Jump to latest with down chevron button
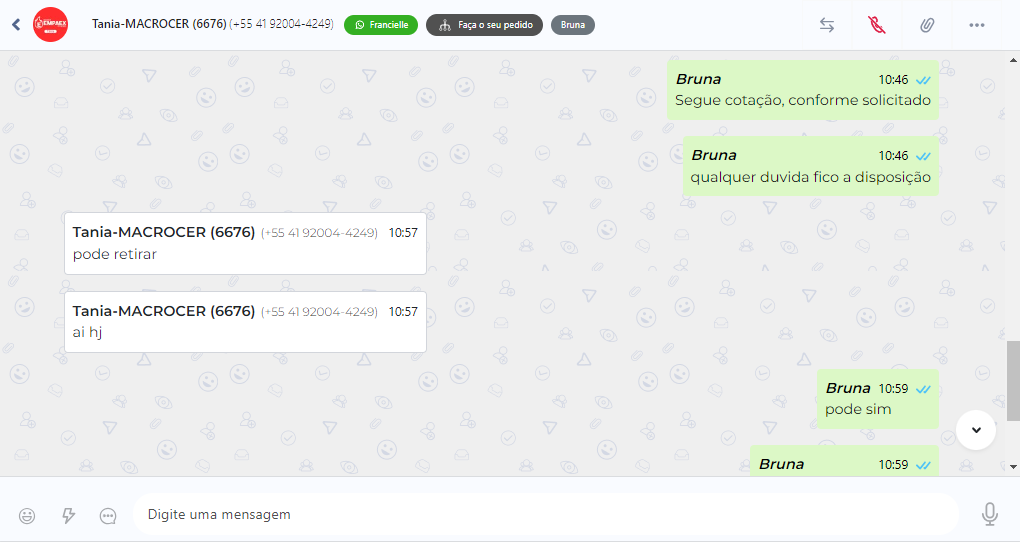The width and height of the screenshot is (1020, 542). pos(976,429)
